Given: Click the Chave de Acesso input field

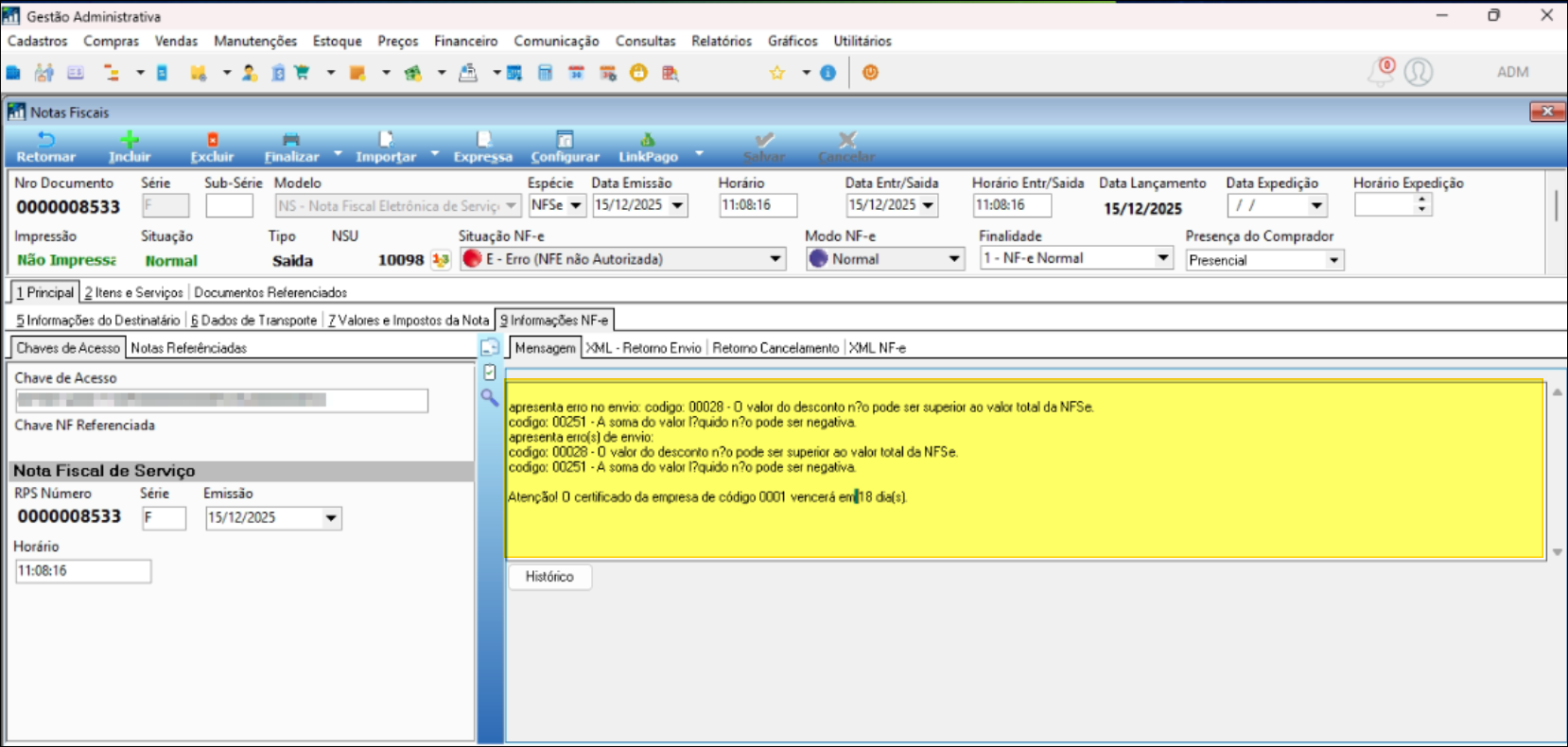Looking at the screenshot, I should (221, 401).
